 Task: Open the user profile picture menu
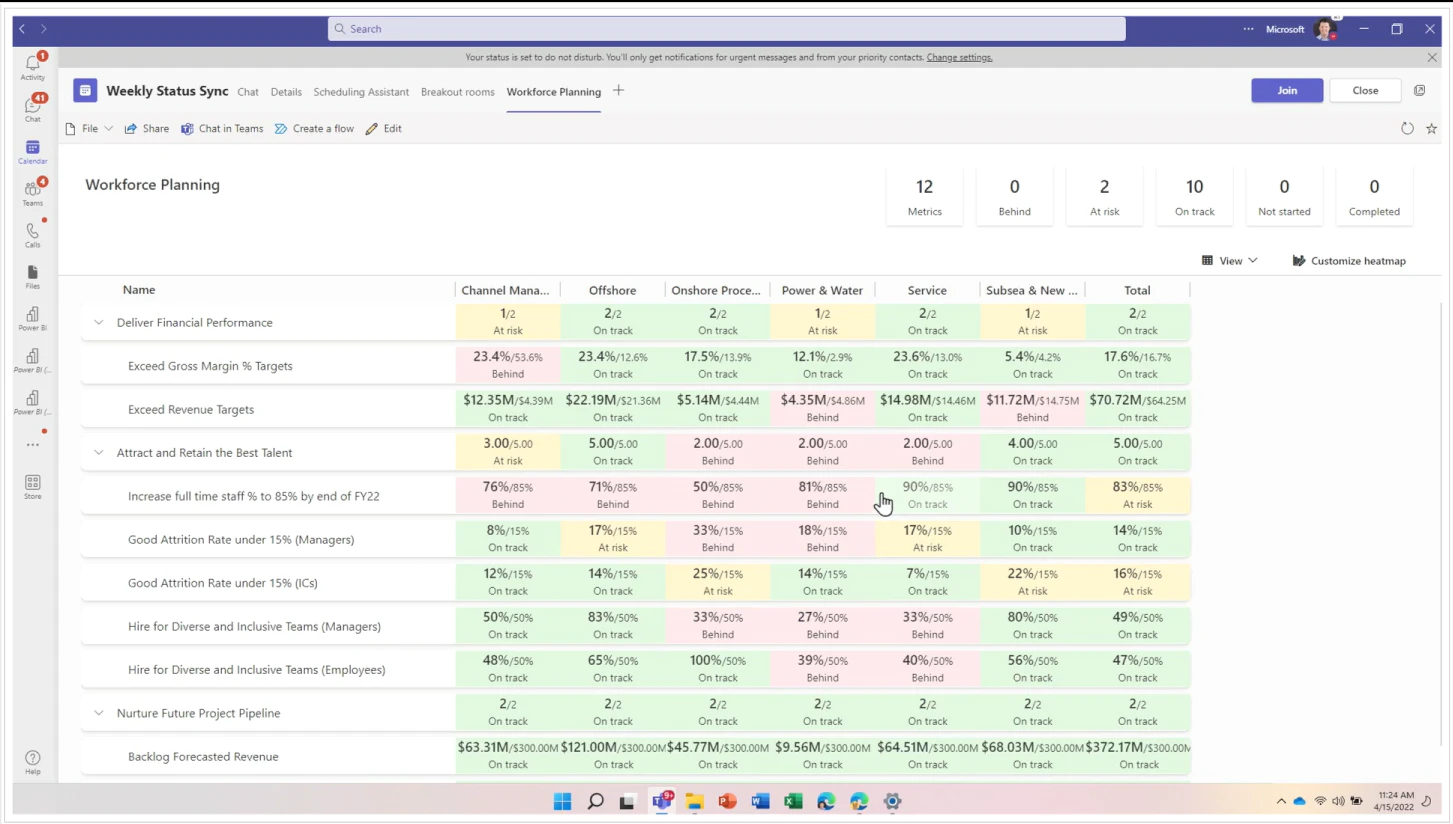pos(1325,29)
